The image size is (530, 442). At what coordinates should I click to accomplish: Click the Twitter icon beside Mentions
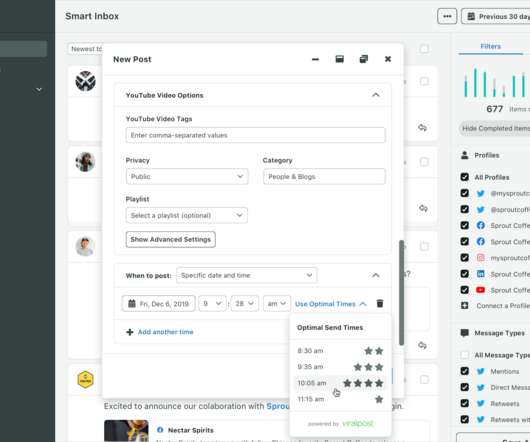click(x=481, y=371)
